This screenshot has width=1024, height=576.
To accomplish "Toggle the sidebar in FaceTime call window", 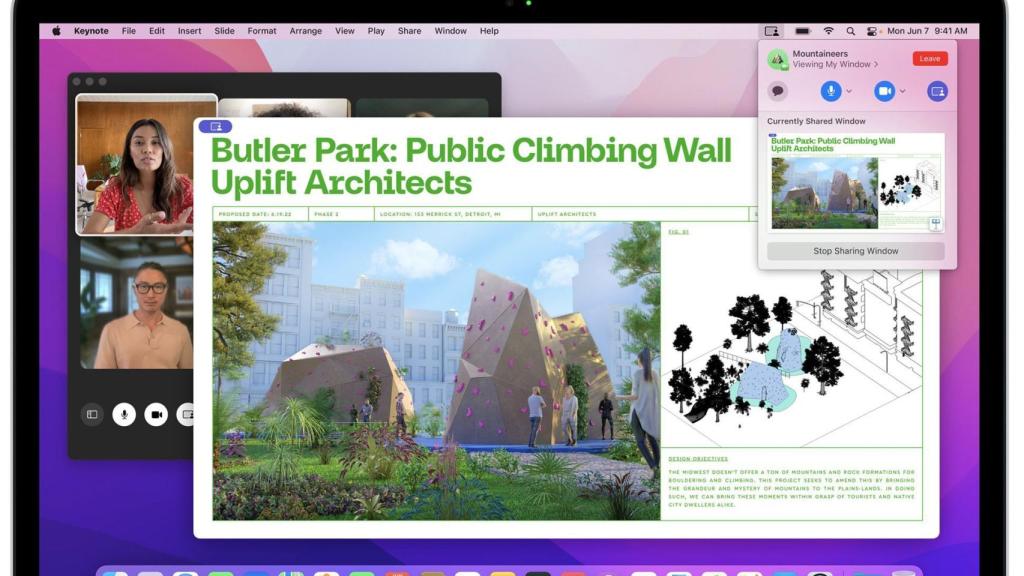I will coord(92,414).
